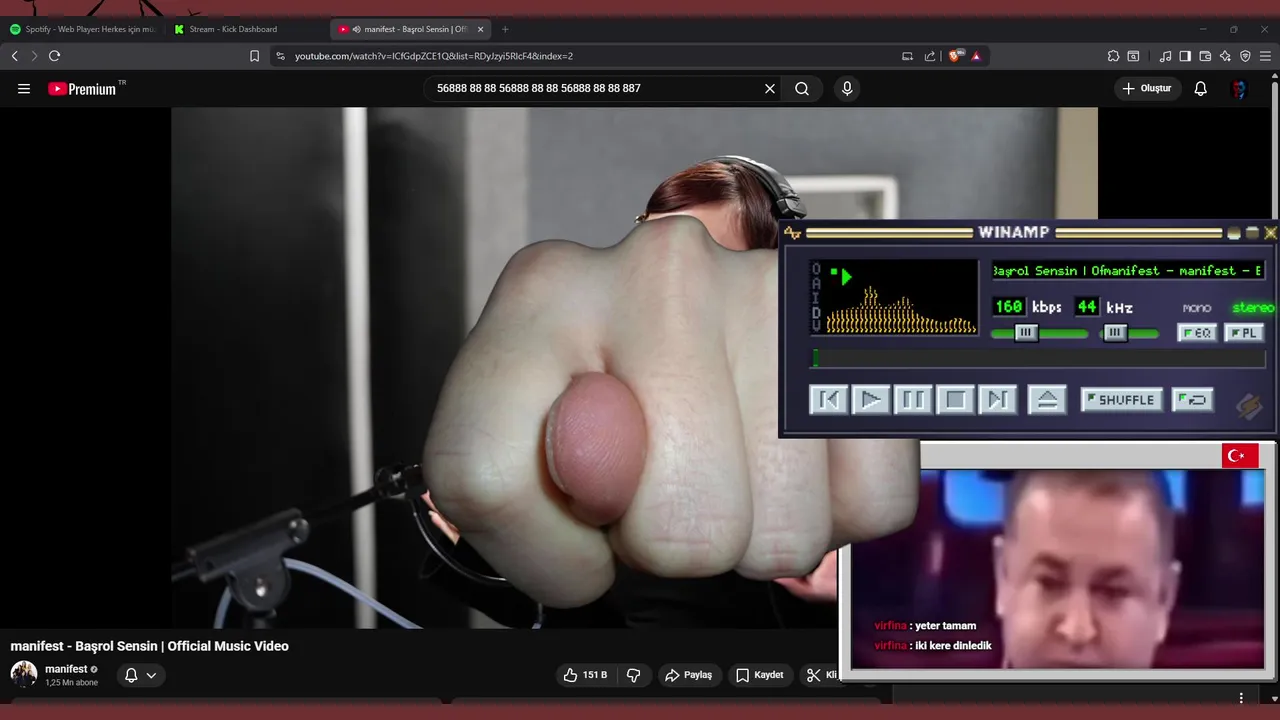Go back with the browser back arrow
This screenshot has height=720, width=1280.
(15, 56)
